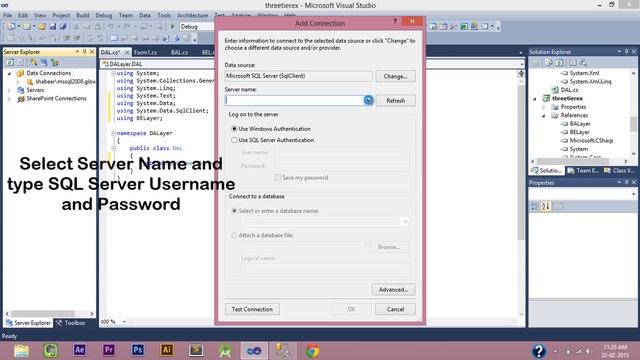The width and height of the screenshot is (640, 360).
Task: Click the Refresh button beside Server name
Action: click(395, 100)
